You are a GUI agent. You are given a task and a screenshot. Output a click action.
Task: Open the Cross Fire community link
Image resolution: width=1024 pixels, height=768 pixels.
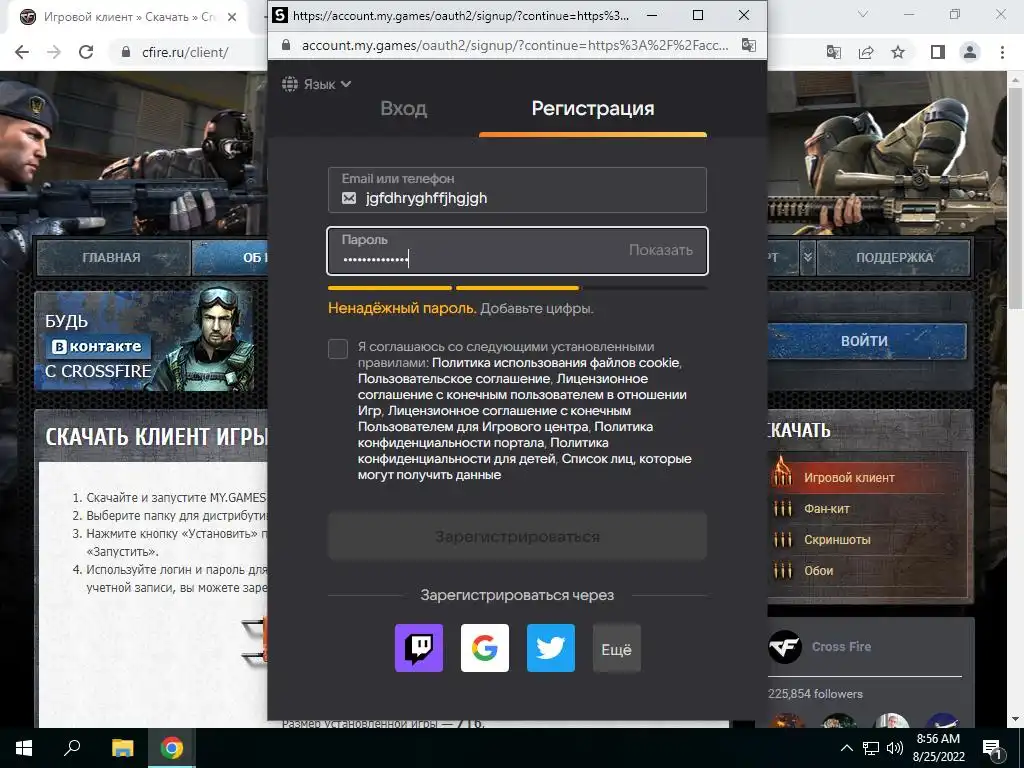[x=841, y=647]
